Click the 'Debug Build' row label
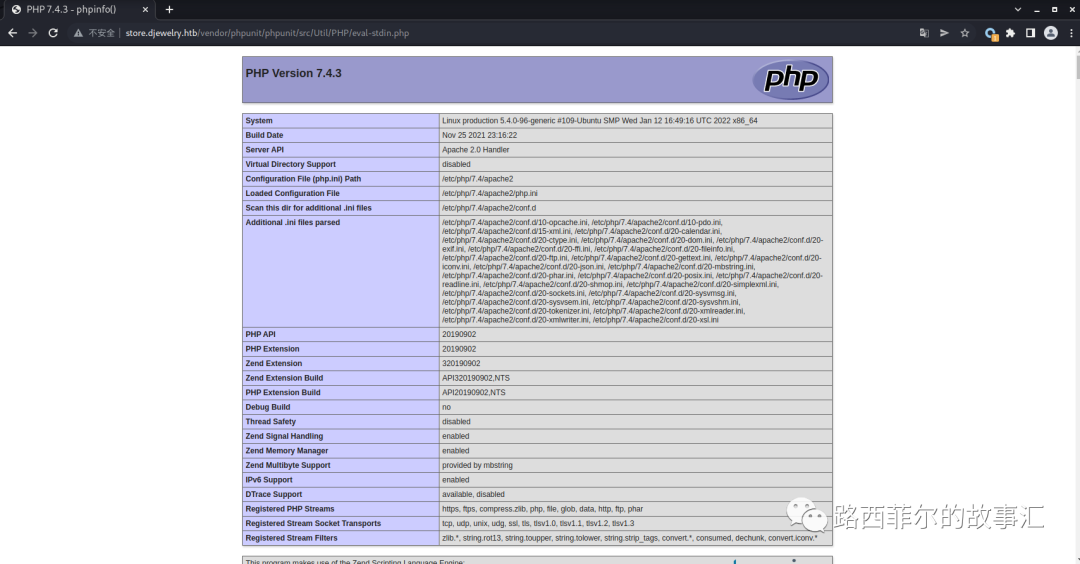Viewport: 1080px width, 564px height. click(x=268, y=407)
